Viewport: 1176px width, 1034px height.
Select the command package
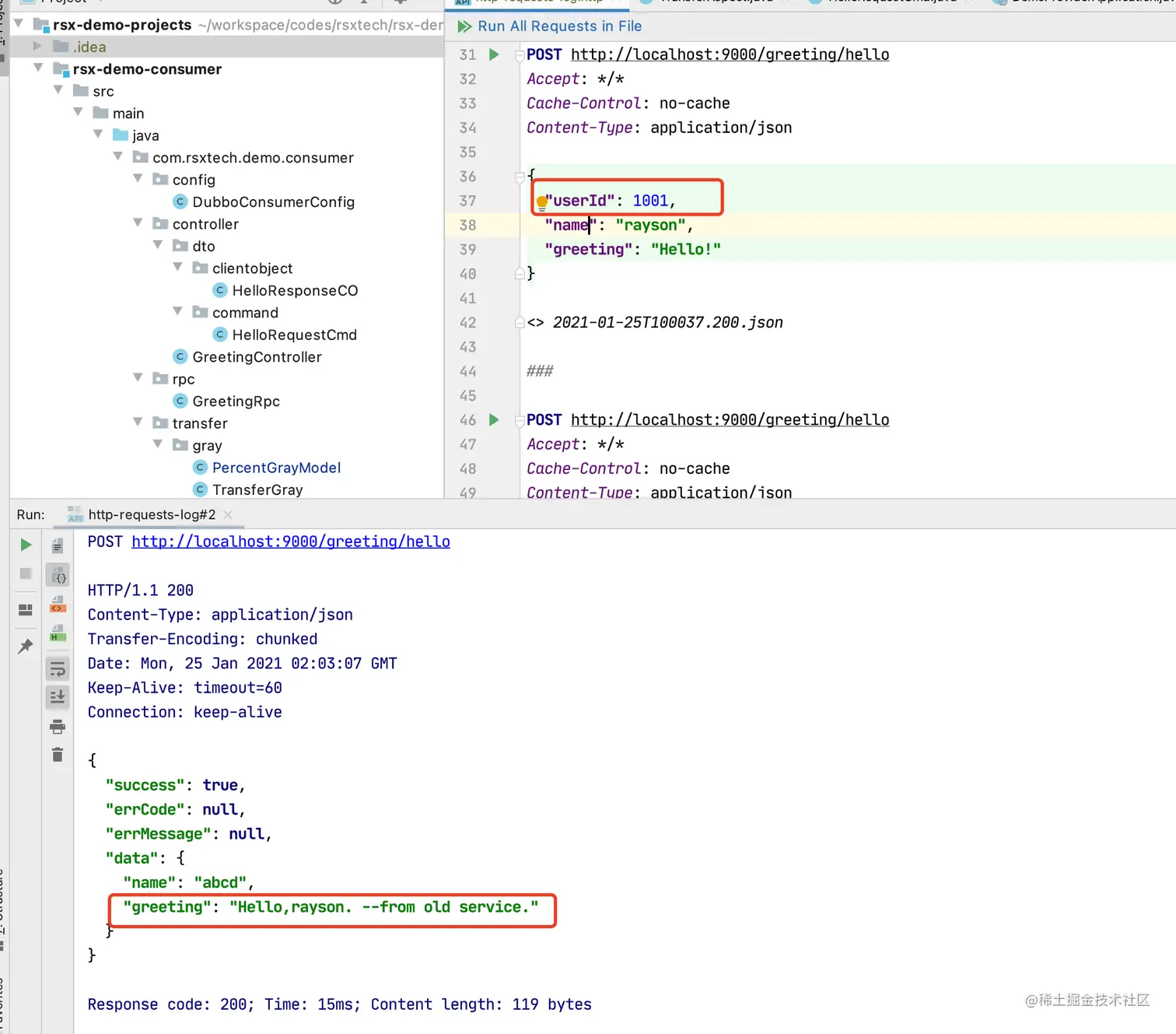point(245,313)
